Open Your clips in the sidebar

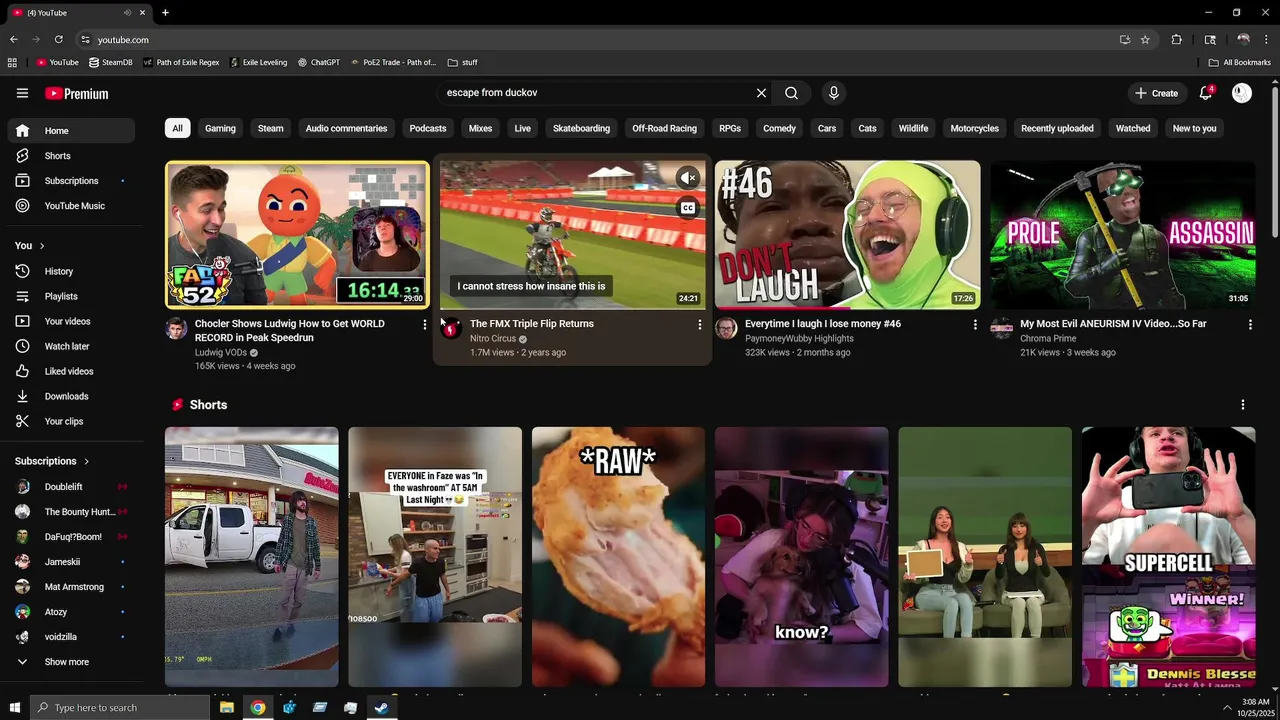71,421
